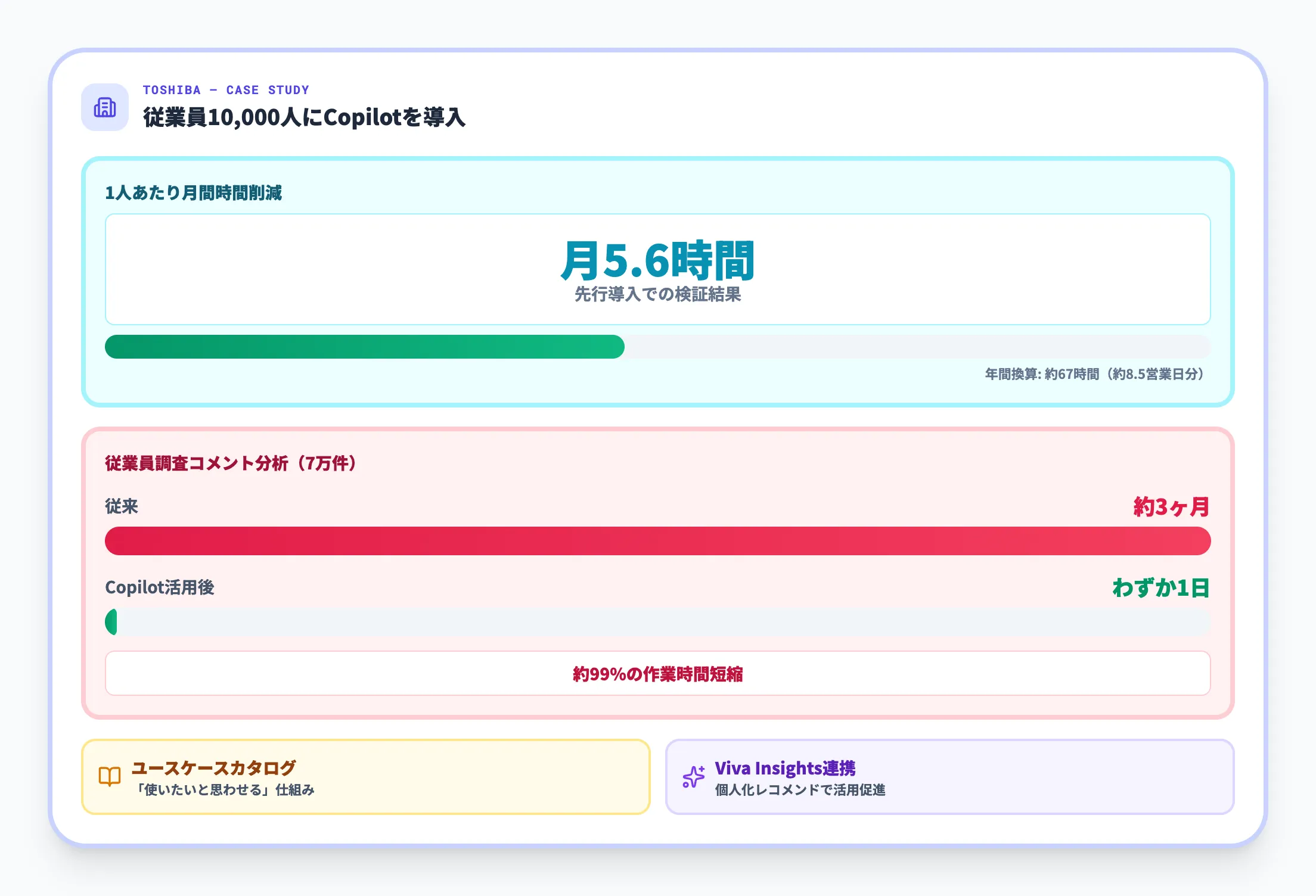Click the Copilot活用後 label

pos(160,587)
